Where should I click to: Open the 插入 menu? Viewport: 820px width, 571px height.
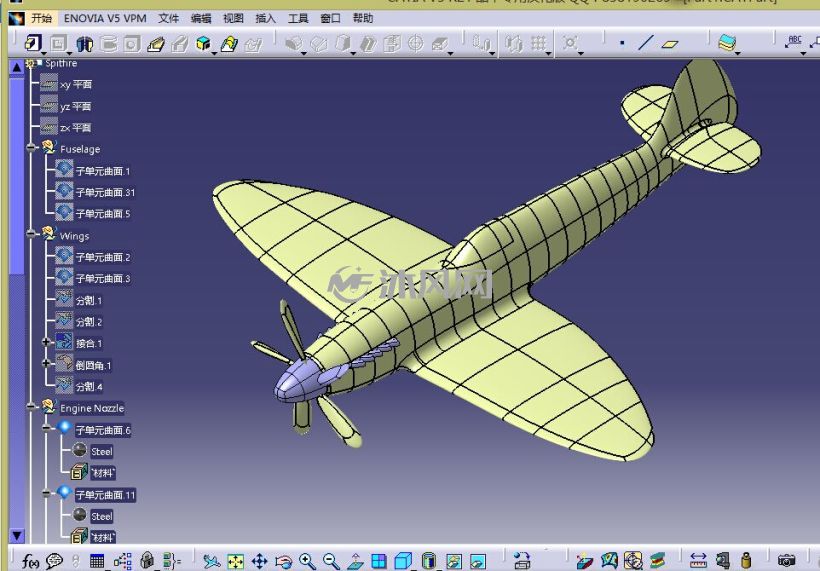[x=266, y=18]
